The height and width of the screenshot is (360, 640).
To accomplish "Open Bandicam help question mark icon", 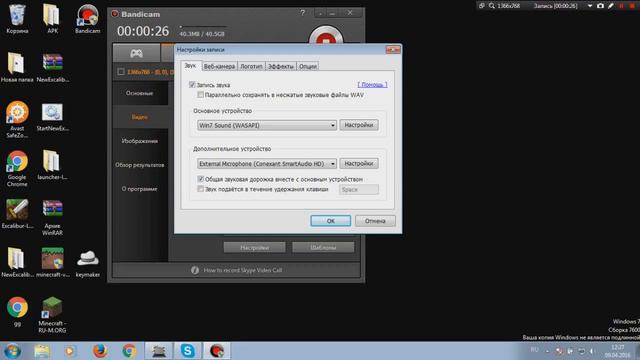I will [x=302, y=13].
